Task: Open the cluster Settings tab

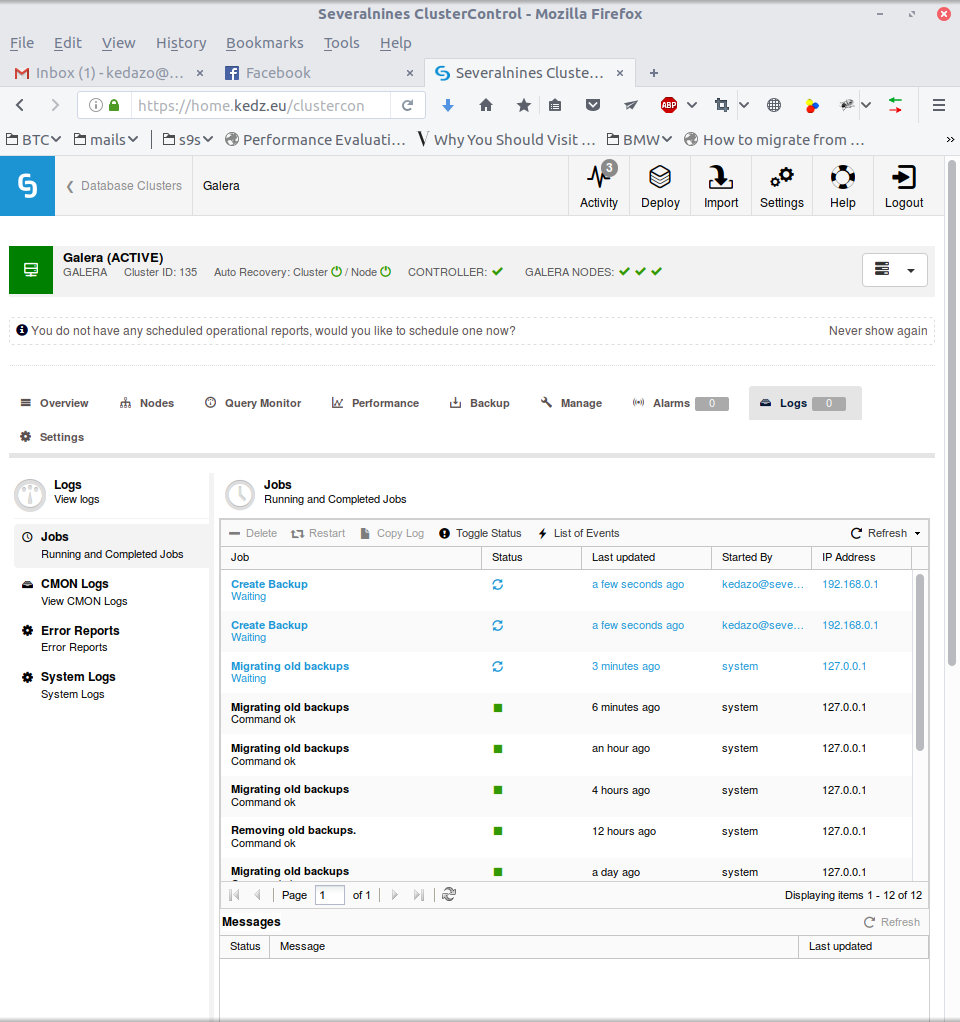Action: click(x=52, y=437)
